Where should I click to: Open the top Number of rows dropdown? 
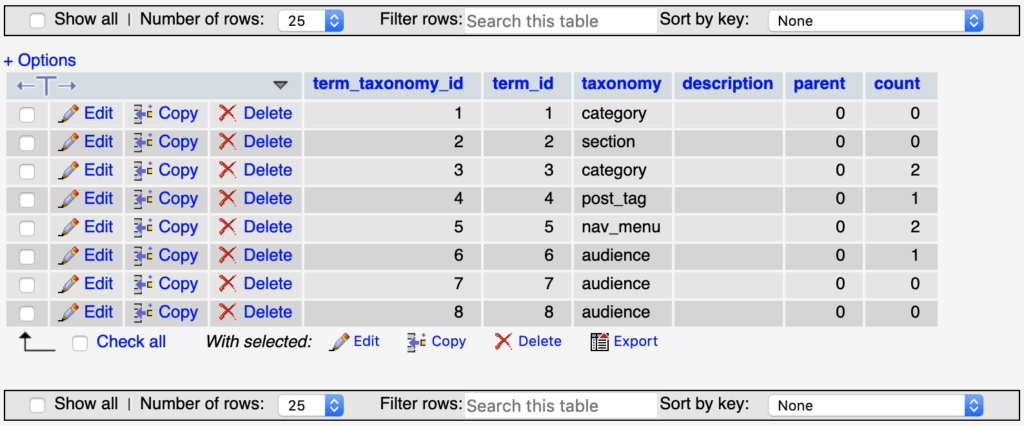tap(311, 21)
